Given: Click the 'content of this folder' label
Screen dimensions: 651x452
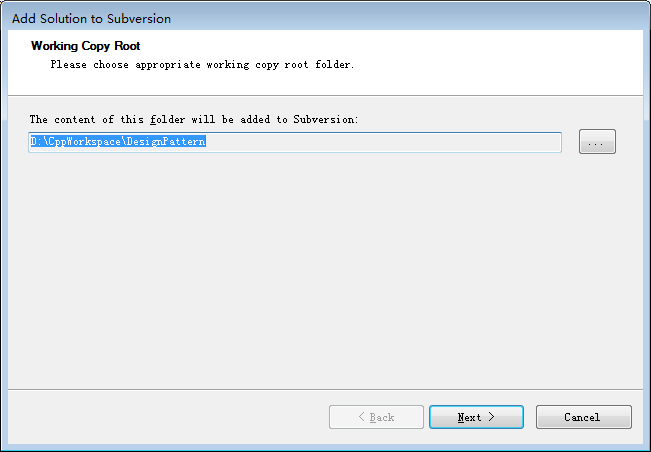Looking at the screenshot, I should 193,120.
